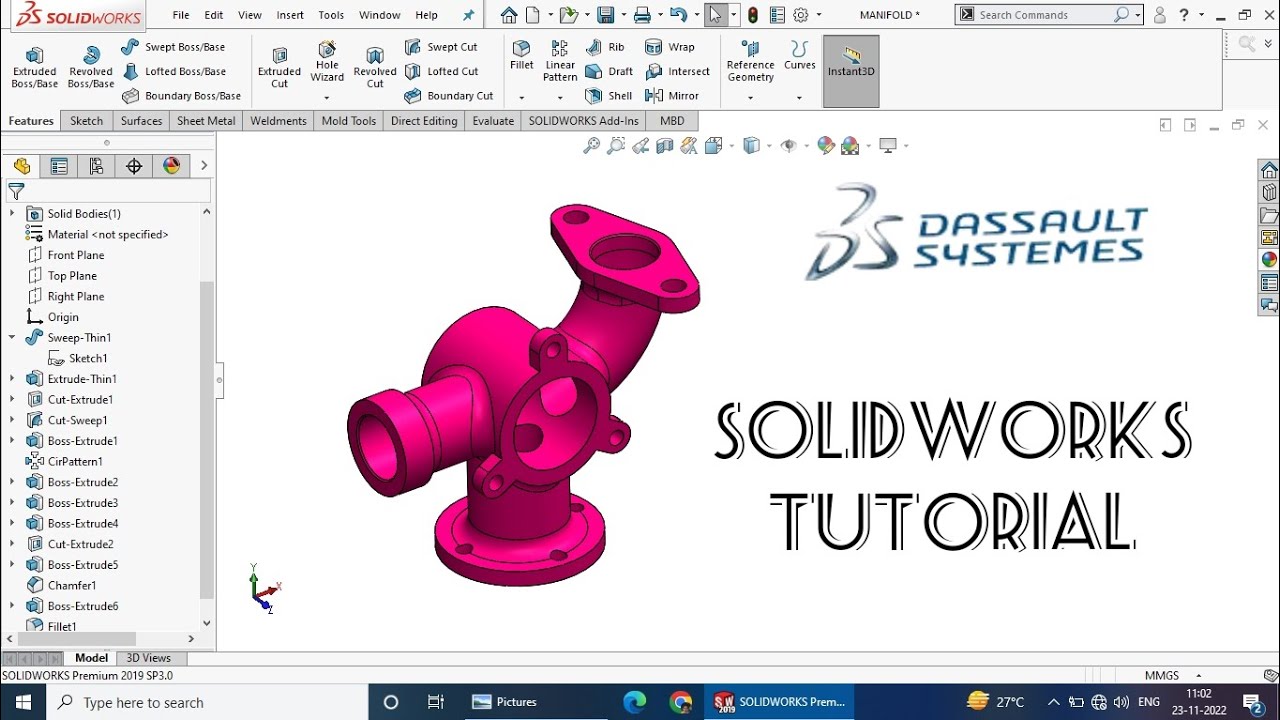Open the Hole Wizard

tap(327, 62)
